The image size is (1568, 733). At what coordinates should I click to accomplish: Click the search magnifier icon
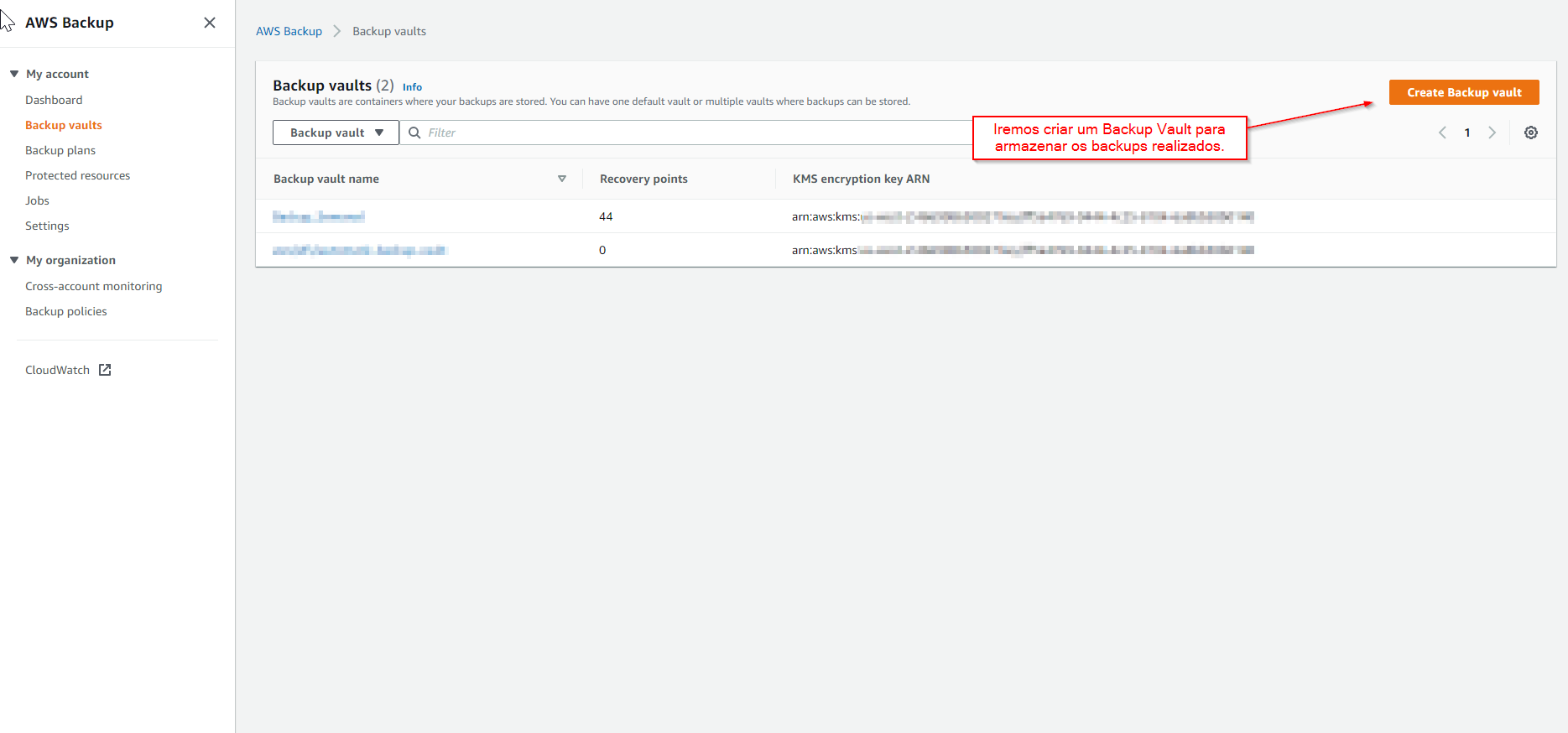point(414,133)
